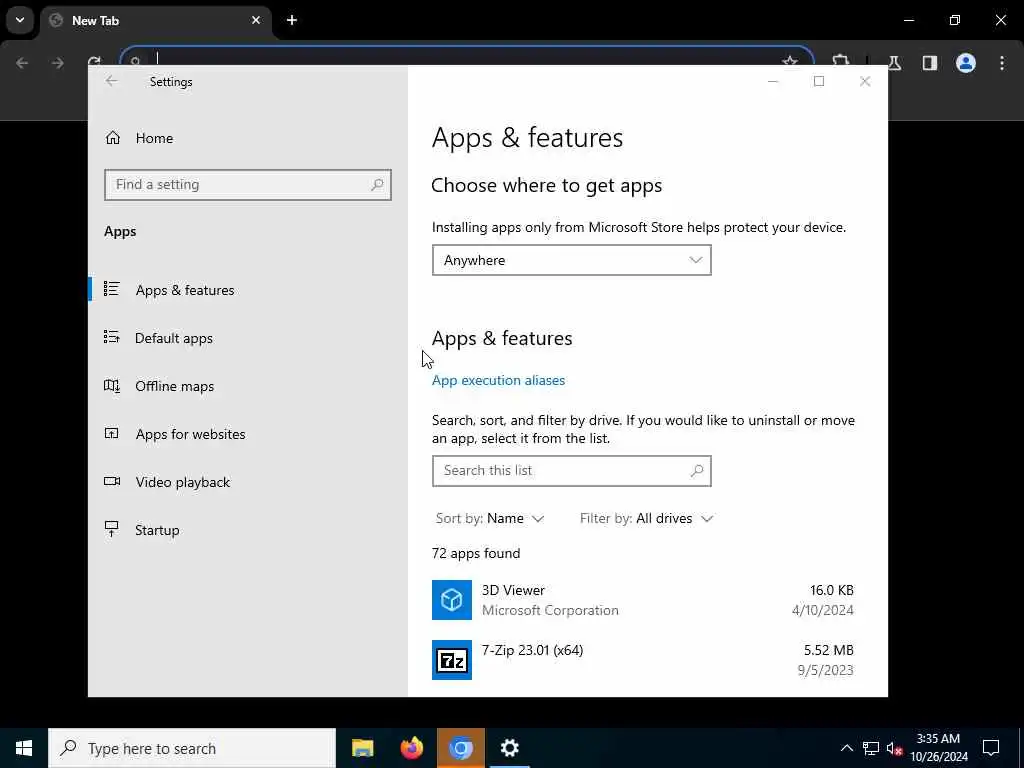Image resolution: width=1024 pixels, height=768 pixels.
Task: Close the New Tab in Chrome
Action: (x=256, y=20)
